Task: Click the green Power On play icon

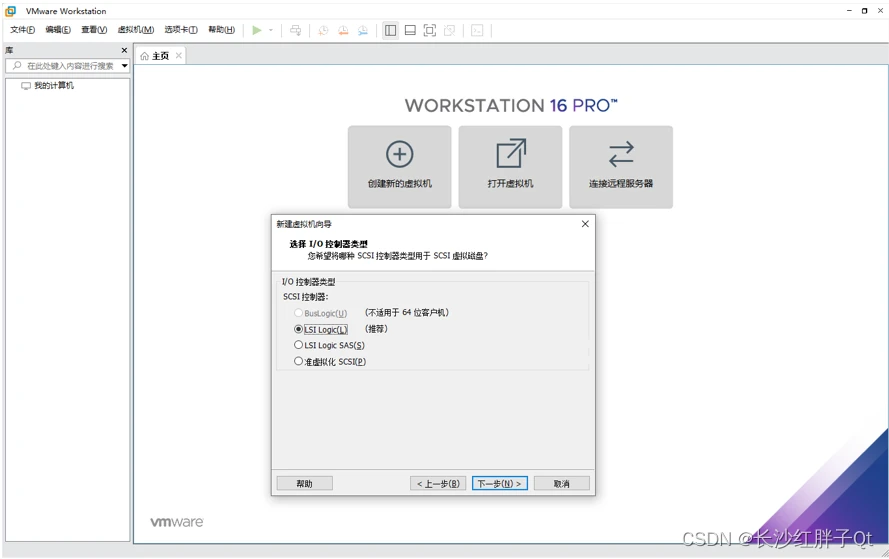Action: pyautogui.click(x=257, y=30)
